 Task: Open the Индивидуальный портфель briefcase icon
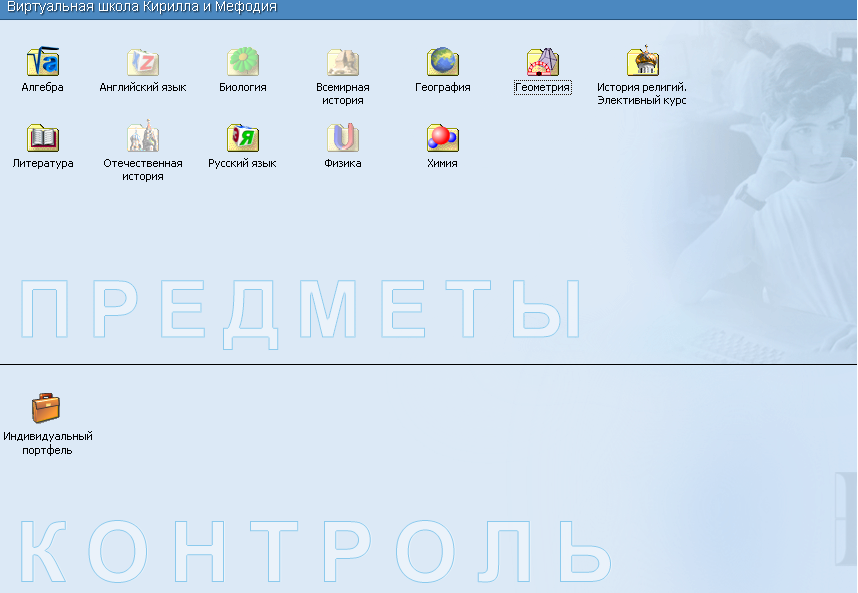coord(46,408)
